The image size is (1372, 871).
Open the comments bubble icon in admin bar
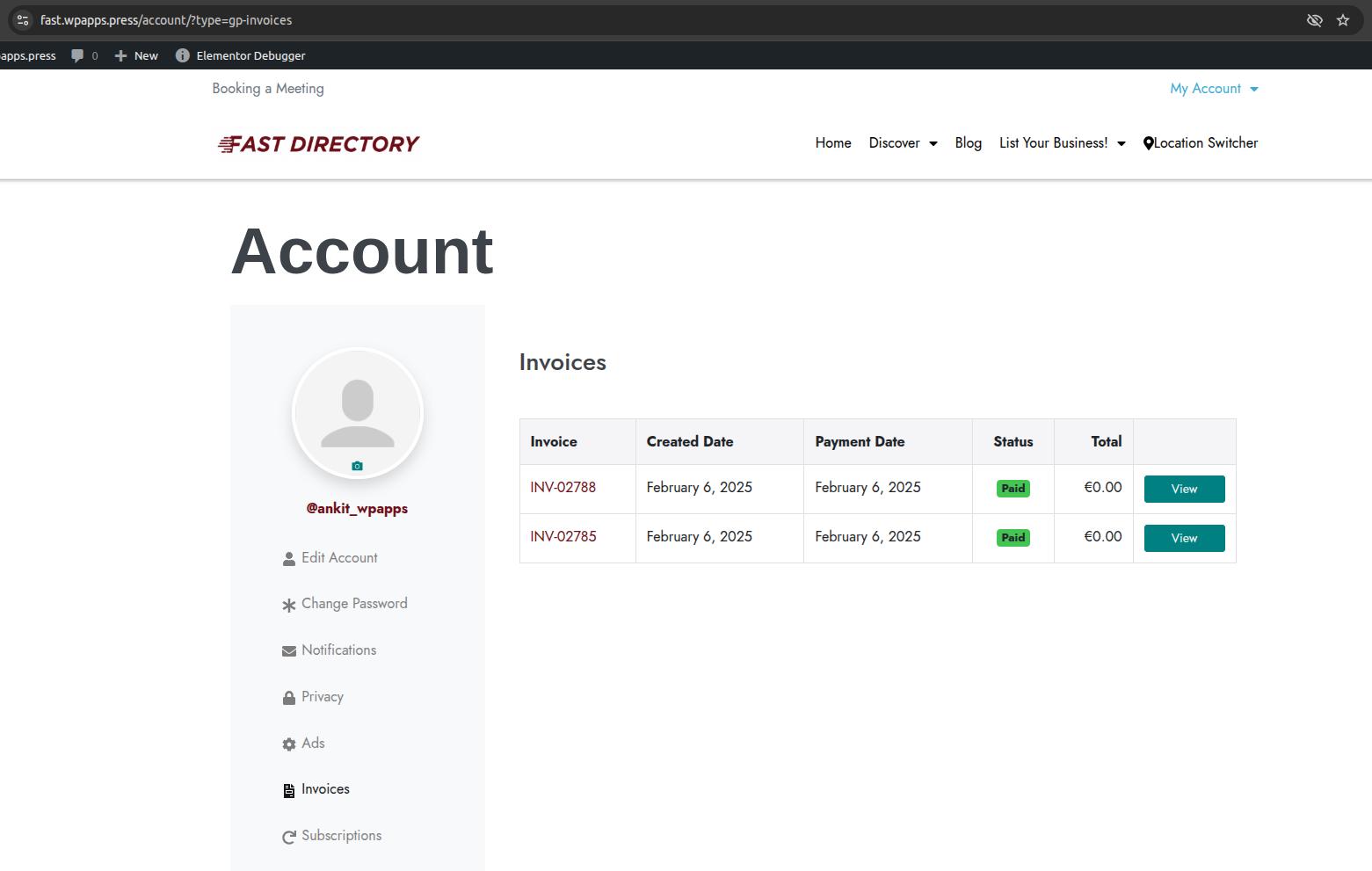pyautogui.click(x=78, y=55)
